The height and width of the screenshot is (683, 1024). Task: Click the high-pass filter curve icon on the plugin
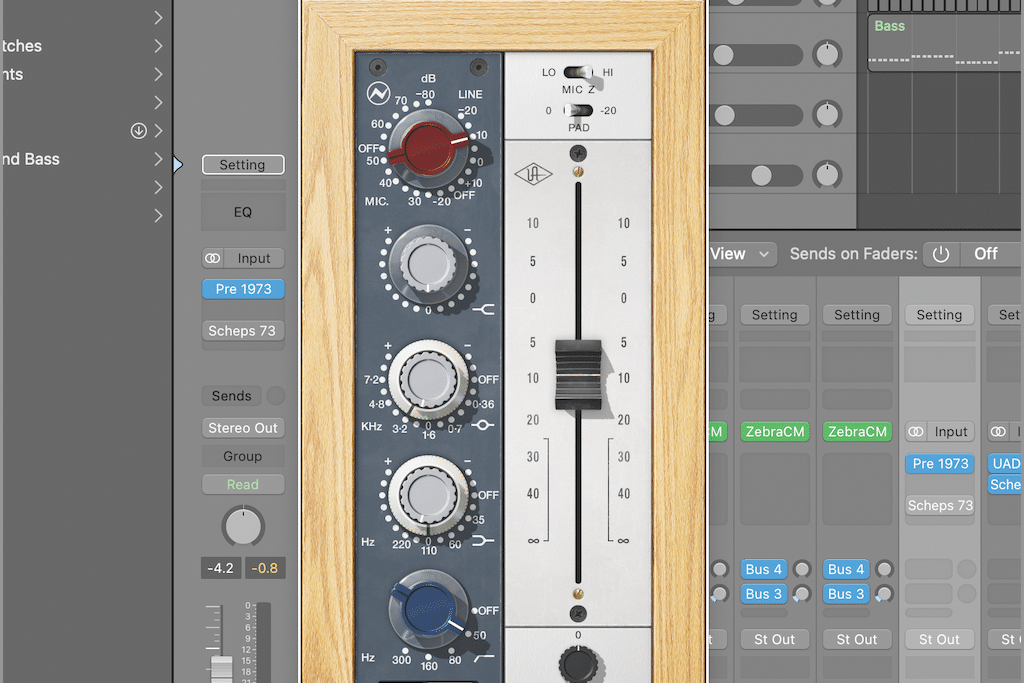coord(484,658)
